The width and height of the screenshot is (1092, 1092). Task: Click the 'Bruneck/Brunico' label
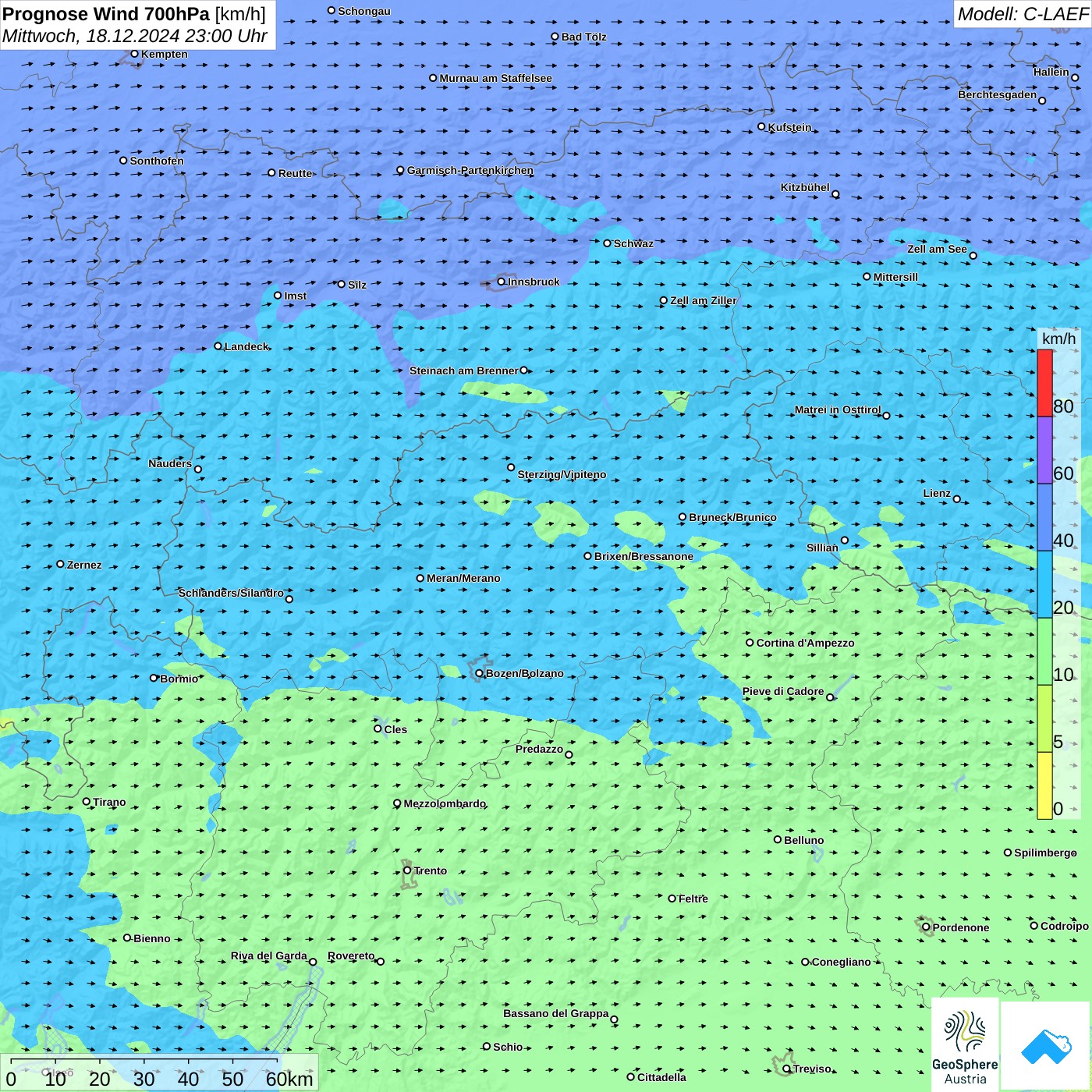point(732,517)
